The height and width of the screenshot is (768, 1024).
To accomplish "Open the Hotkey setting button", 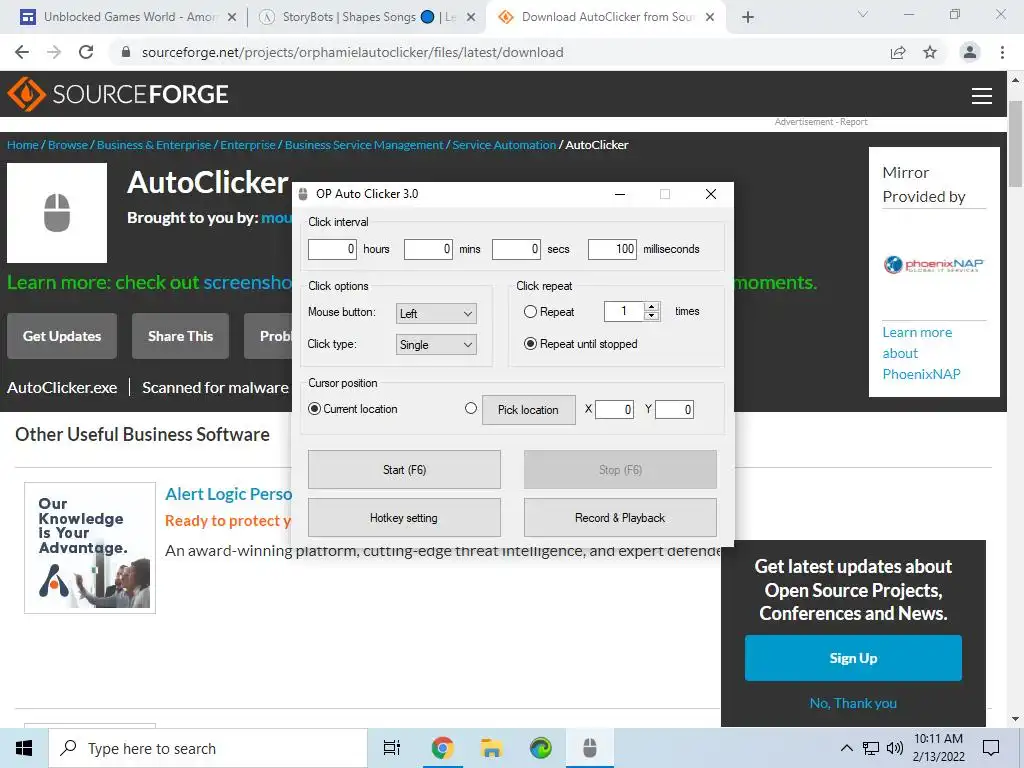I will 404,518.
